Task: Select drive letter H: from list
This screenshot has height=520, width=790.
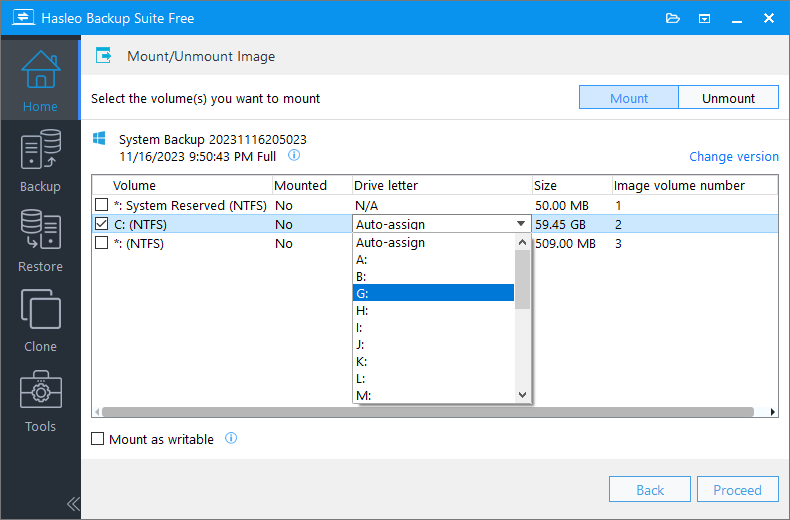Action: point(433,310)
